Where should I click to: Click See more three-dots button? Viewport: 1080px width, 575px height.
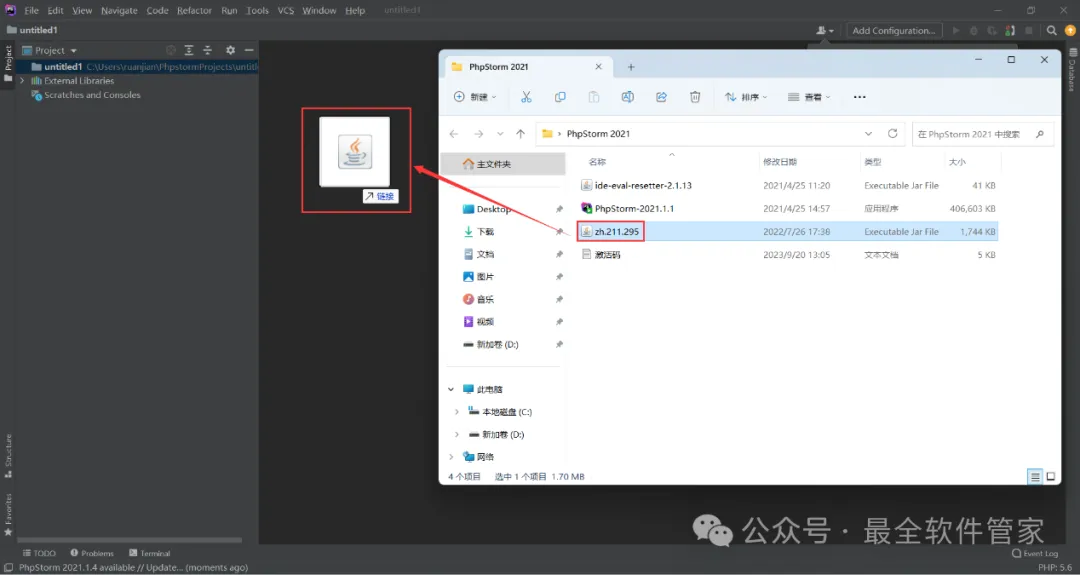coord(860,97)
